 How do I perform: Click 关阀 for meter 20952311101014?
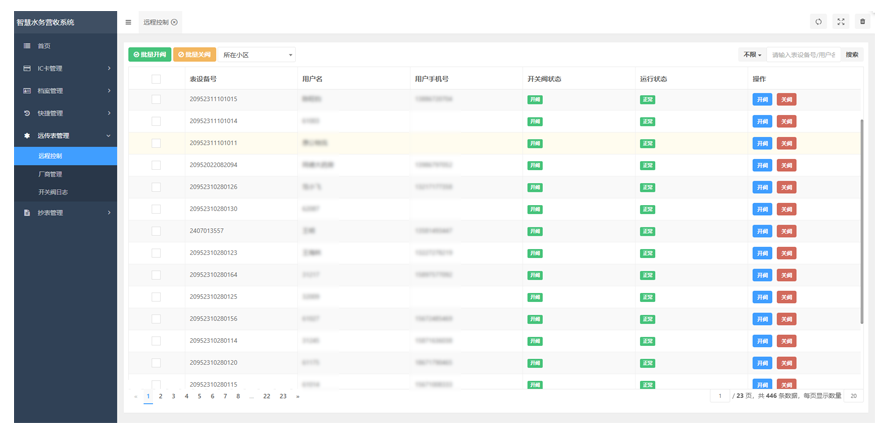[786, 122]
